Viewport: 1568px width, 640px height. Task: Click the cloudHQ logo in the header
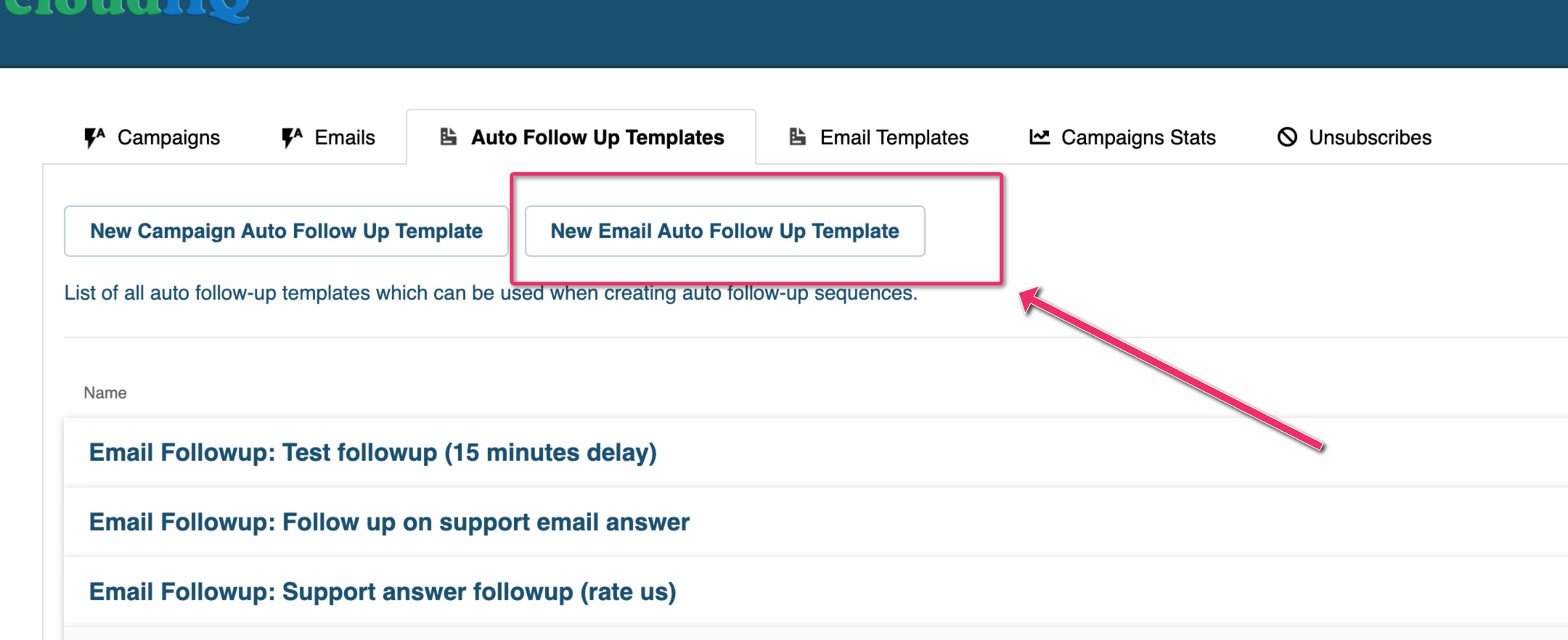pos(128,10)
